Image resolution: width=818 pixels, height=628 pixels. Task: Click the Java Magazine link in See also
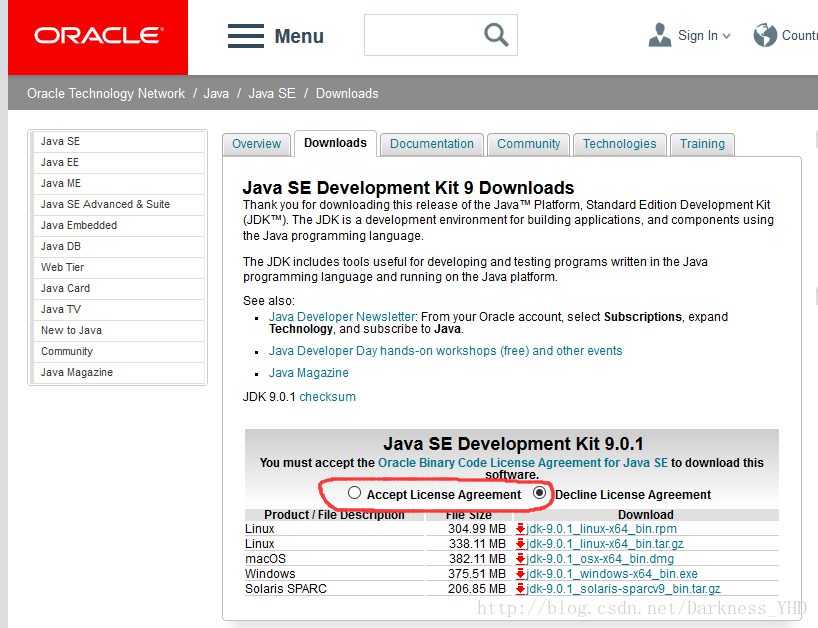point(309,373)
